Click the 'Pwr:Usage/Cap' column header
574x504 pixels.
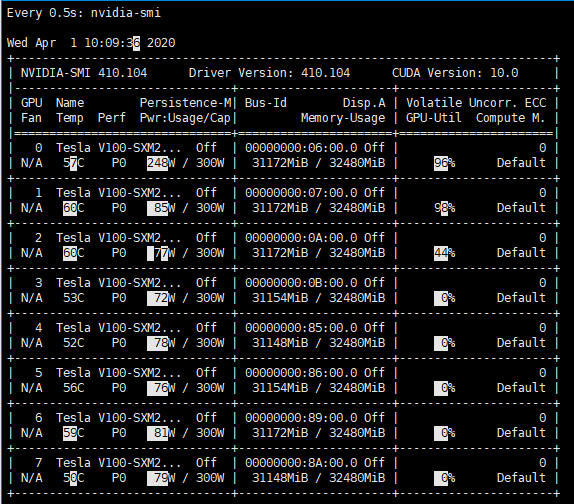pos(185,118)
